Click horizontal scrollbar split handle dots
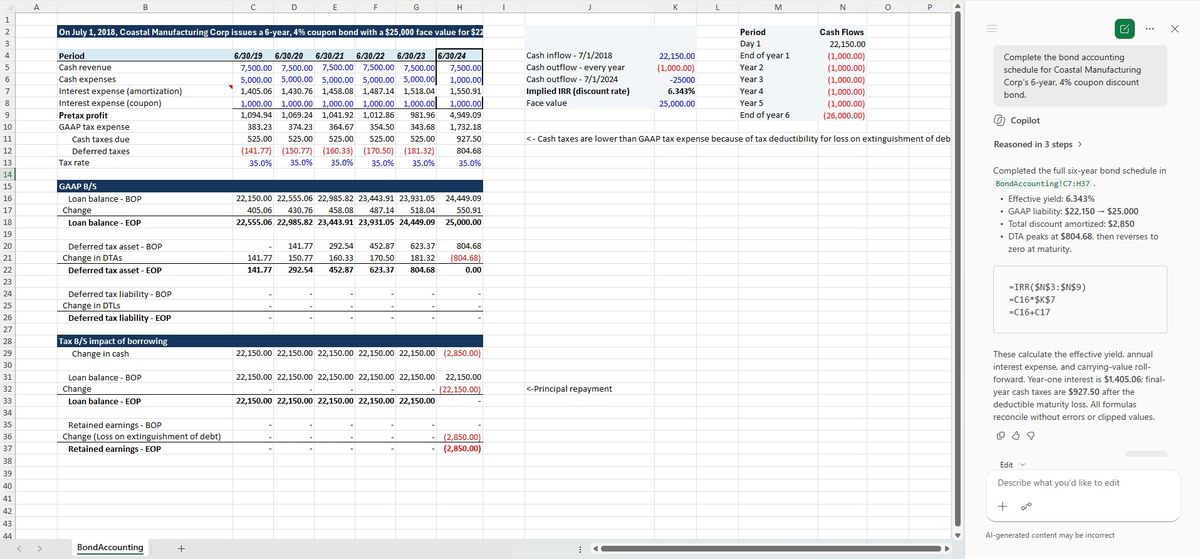Viewport: 1200px width, 559px height. coord(581,549)
